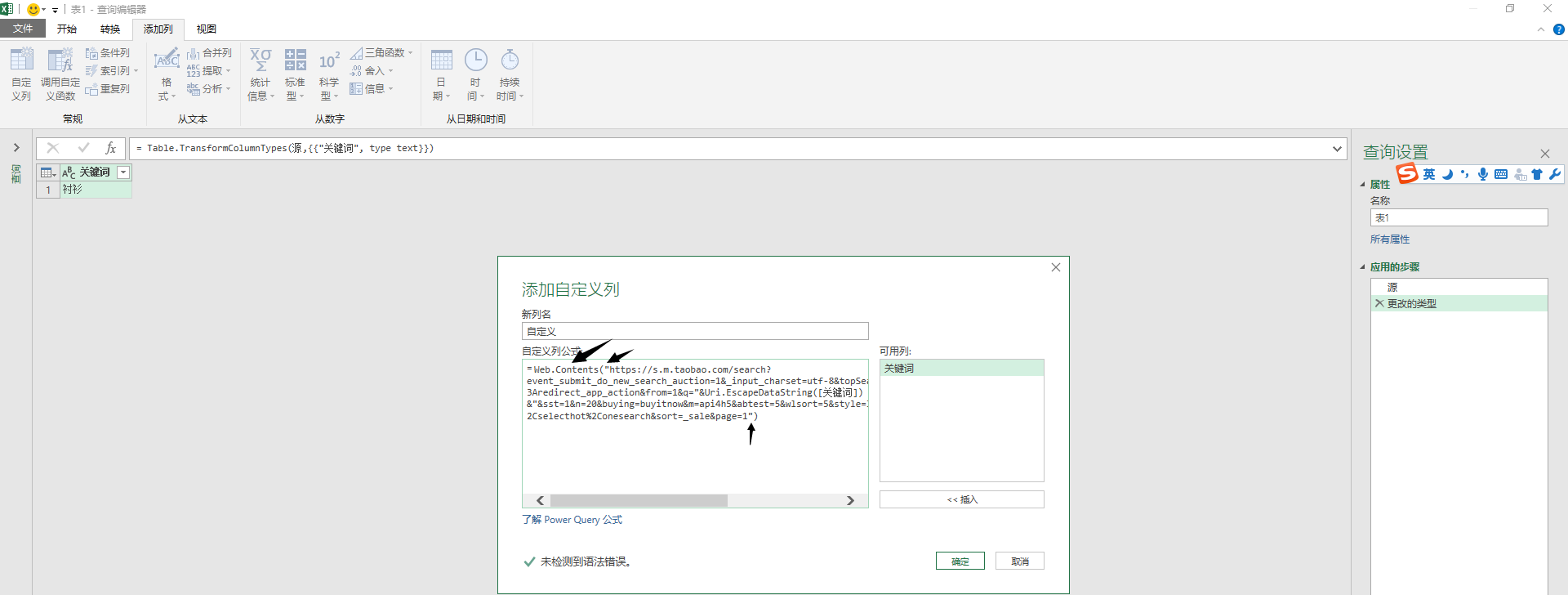The height and width of the screenshot is (595, 1568).
Task: Open the Sogou wrench toolbox icon
Action: (x=1555, y=174)
